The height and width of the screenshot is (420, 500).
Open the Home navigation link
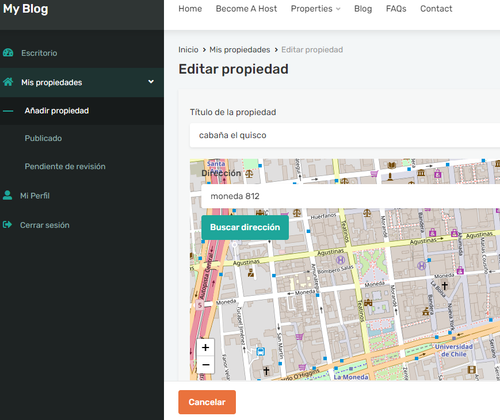point(190,9)
